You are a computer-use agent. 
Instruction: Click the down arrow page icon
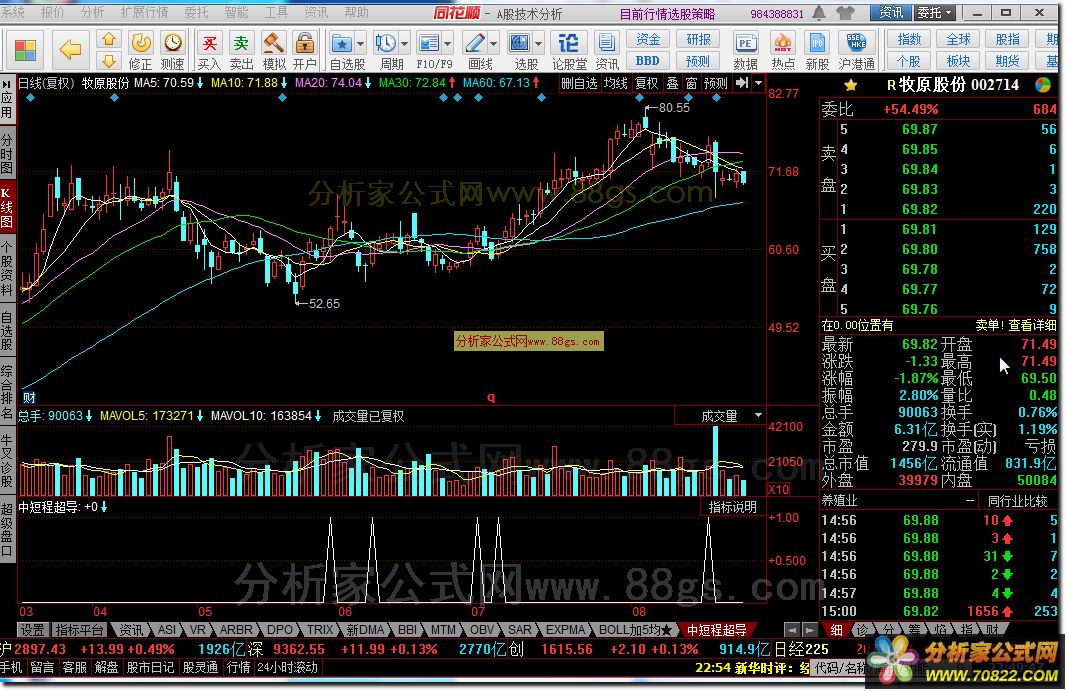pyautogui.click(x=108, y=61)
